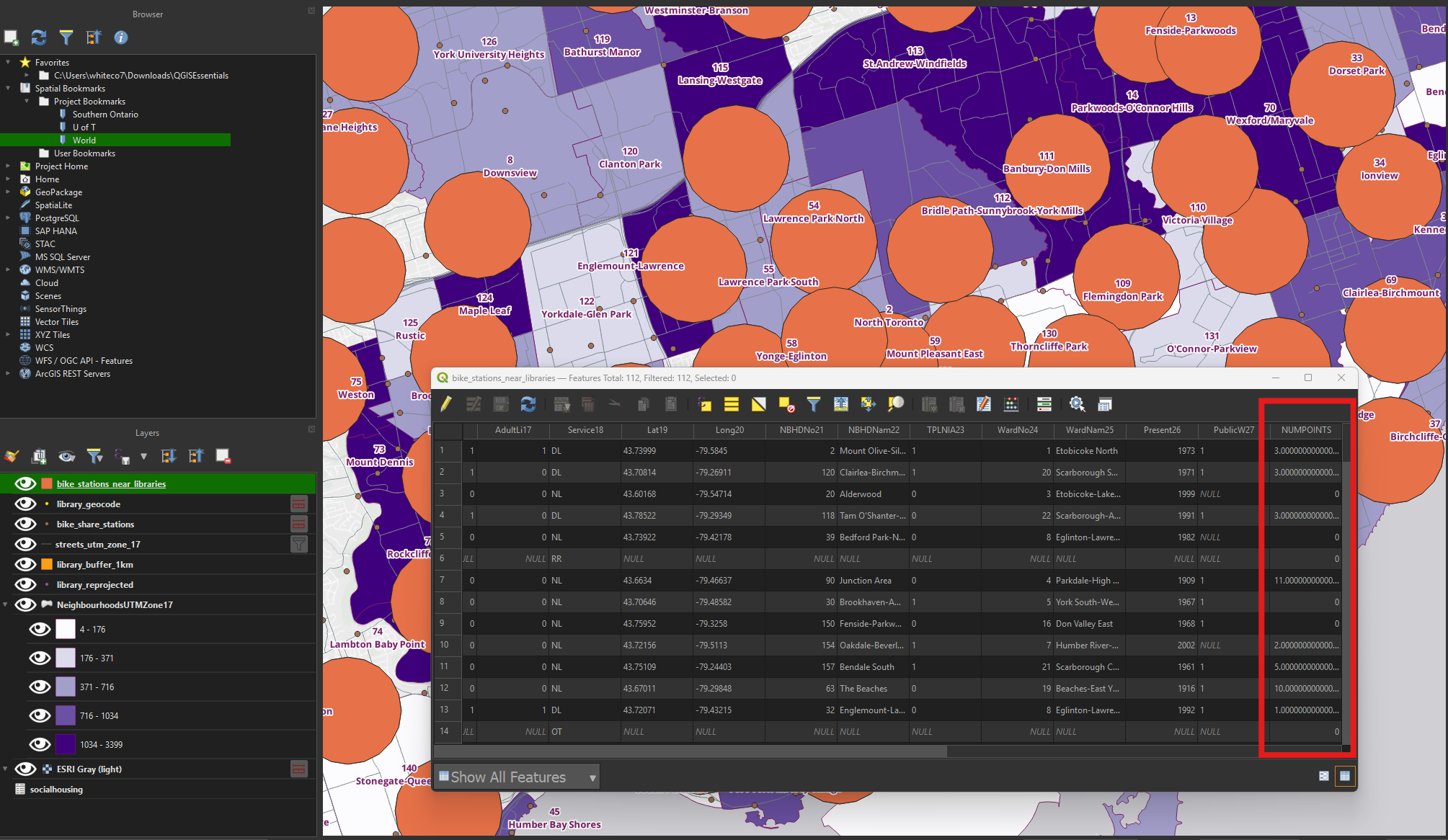Dock the attribute table

[1105, 404]
